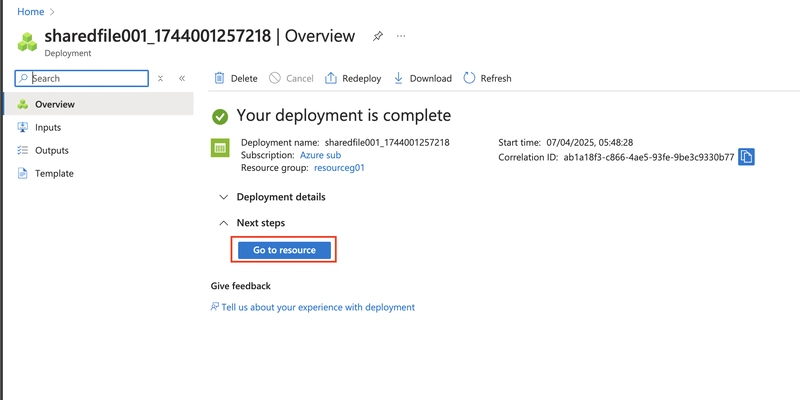
Task: Collapse the Next steps section
Action: 252,223
